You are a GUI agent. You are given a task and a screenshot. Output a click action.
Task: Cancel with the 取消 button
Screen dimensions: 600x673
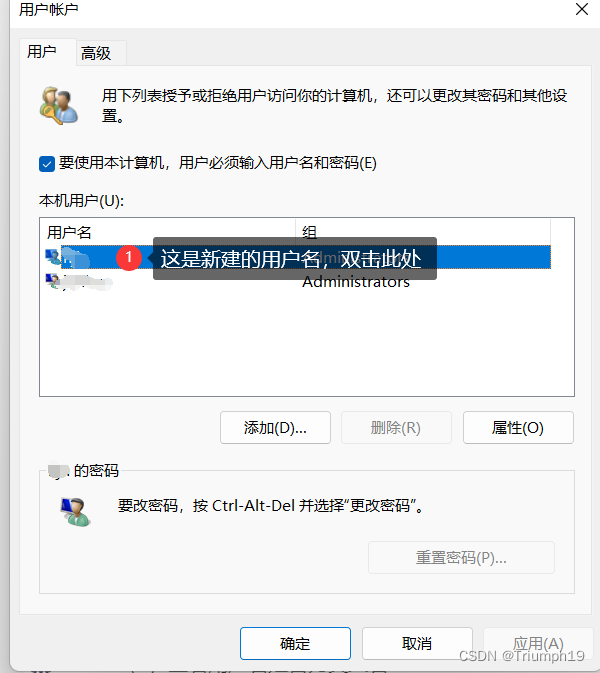point(417,643)
